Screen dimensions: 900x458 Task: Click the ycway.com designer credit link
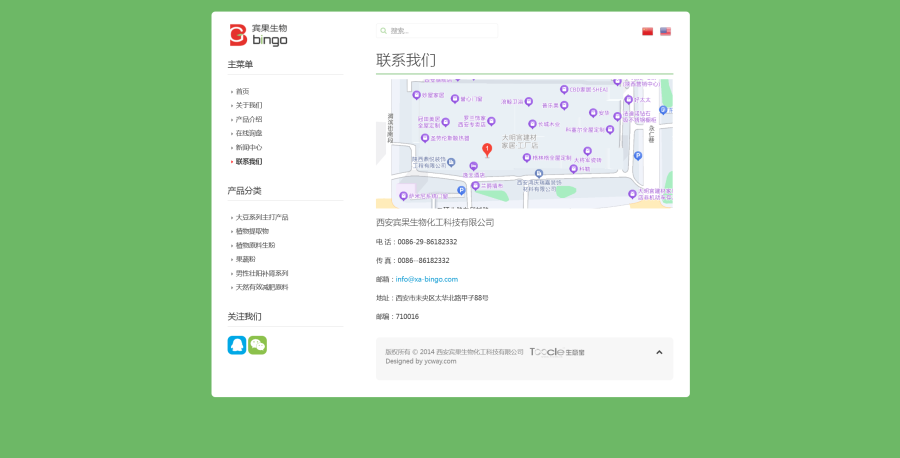440,362
